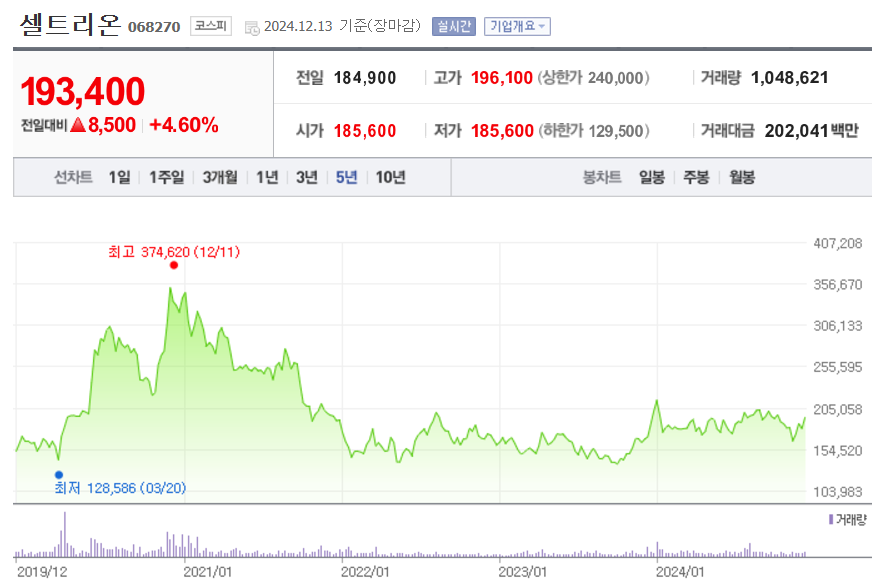This screenshot has height=587, width=872.
Task: Switch to 주봉 candle chart
Action: tap(696, 177)
